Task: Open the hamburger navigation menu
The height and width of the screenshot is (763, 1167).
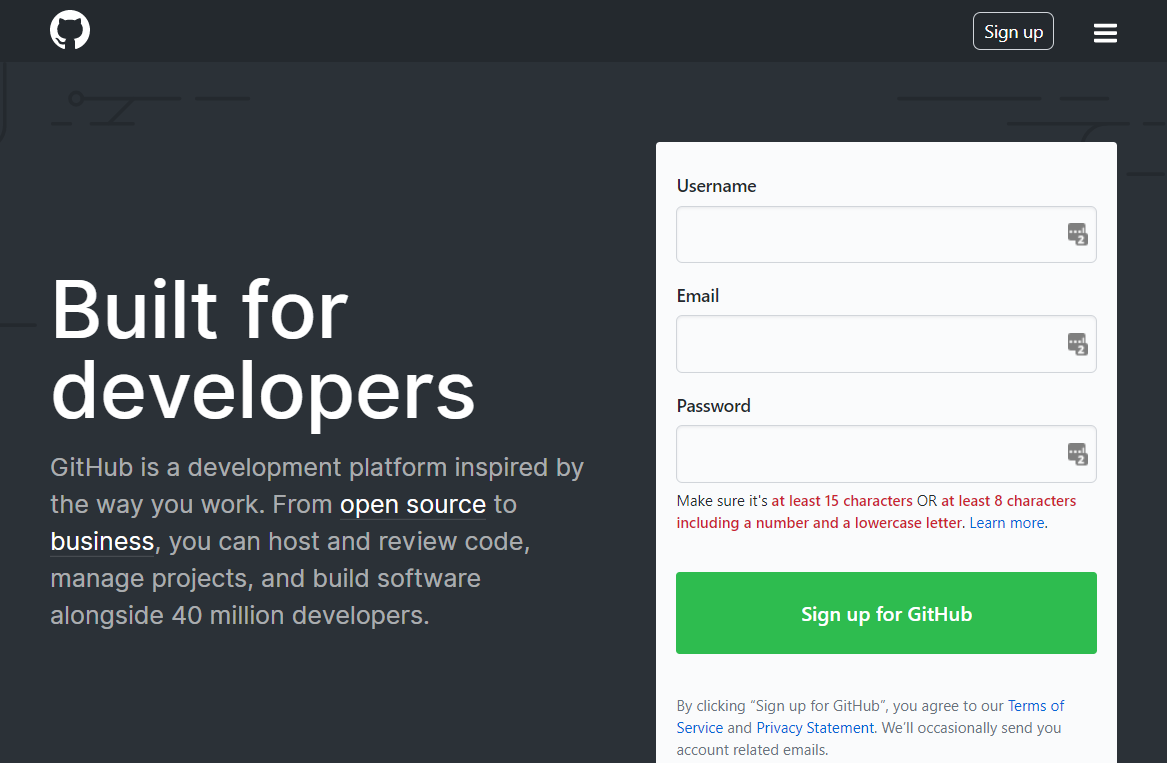Action: pyautogui.click(x=1105, y=33)
